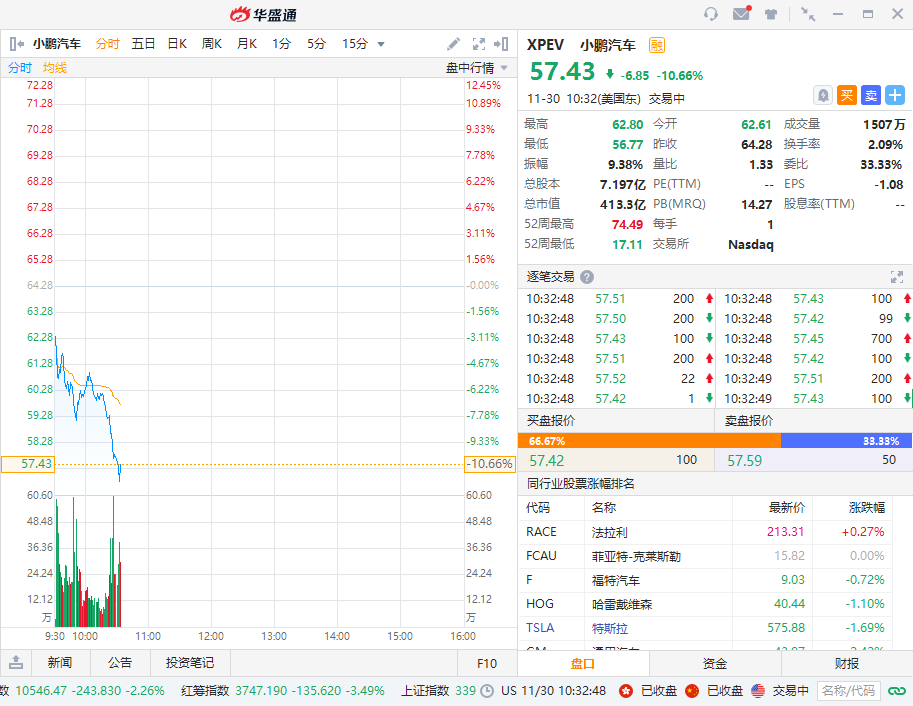913x706 pixels.
Task: Switch to 15分 chart tab
Action: pos(355,44)
